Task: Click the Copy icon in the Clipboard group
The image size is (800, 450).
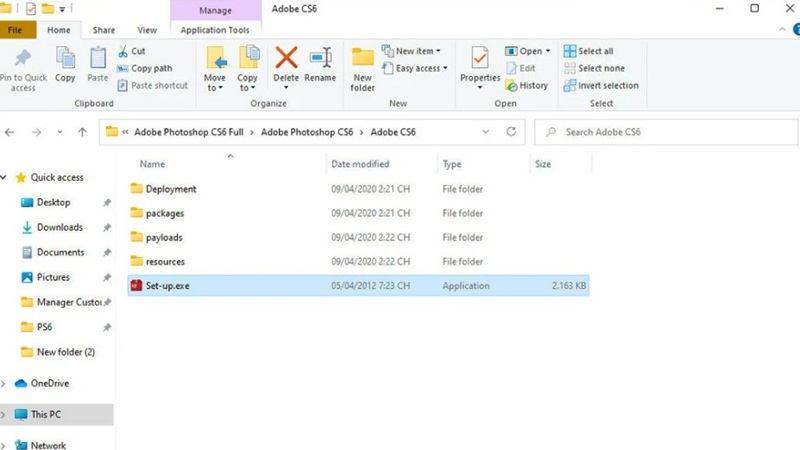Action: coord(65,62)
